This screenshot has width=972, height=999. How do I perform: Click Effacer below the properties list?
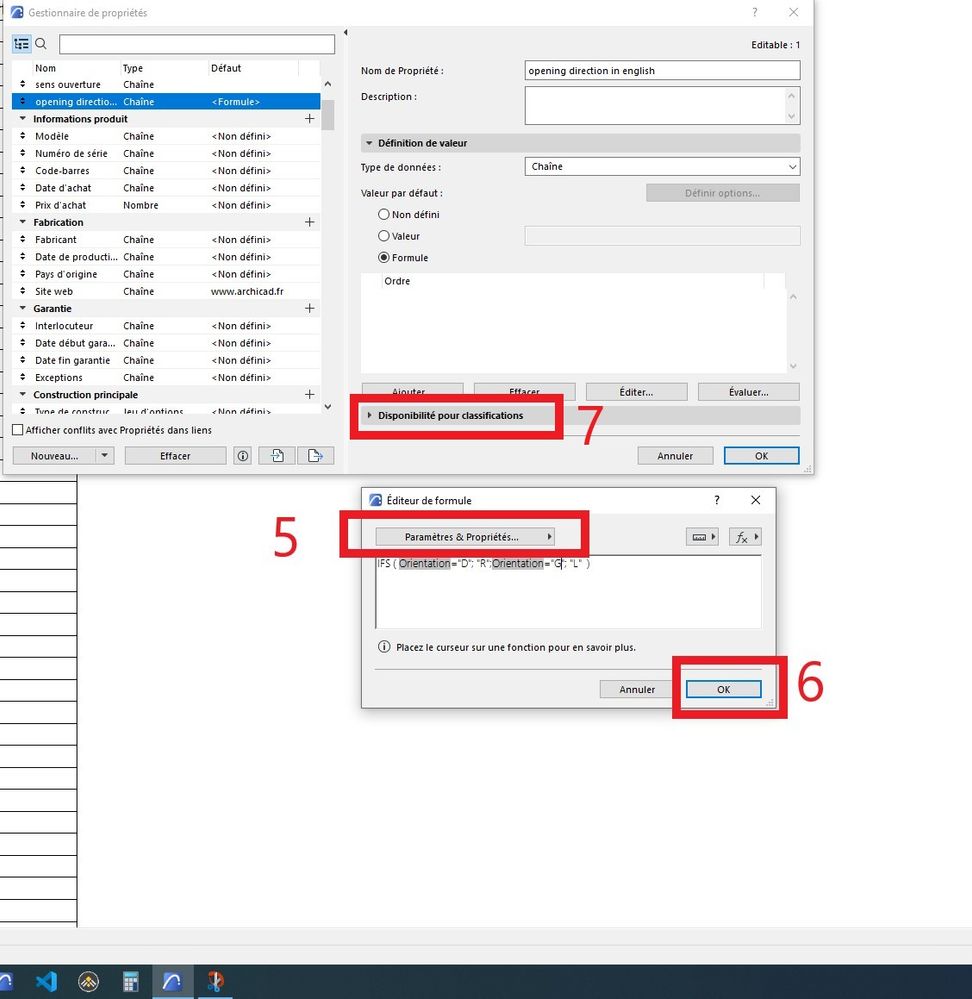[175, 456]
